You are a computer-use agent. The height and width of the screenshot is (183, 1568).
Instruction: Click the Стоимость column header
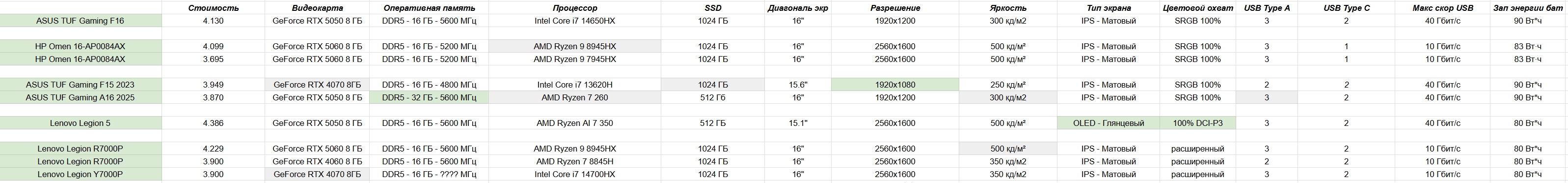tap(213, 8)
